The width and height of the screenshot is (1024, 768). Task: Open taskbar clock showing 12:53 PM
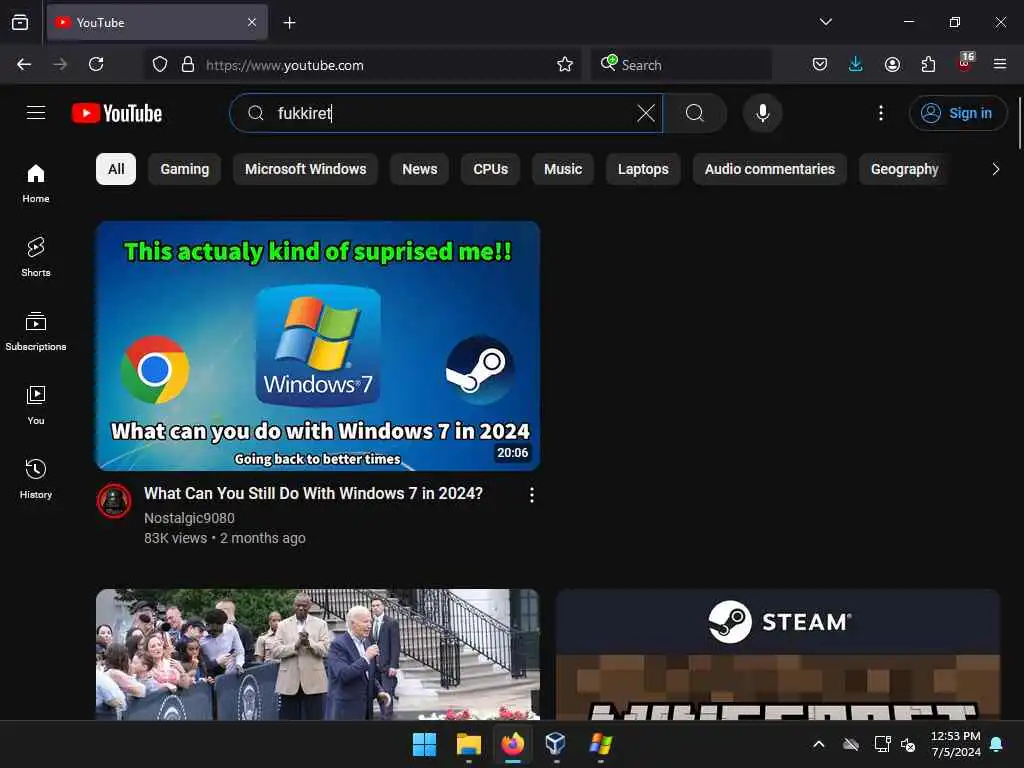click(955, 744)
